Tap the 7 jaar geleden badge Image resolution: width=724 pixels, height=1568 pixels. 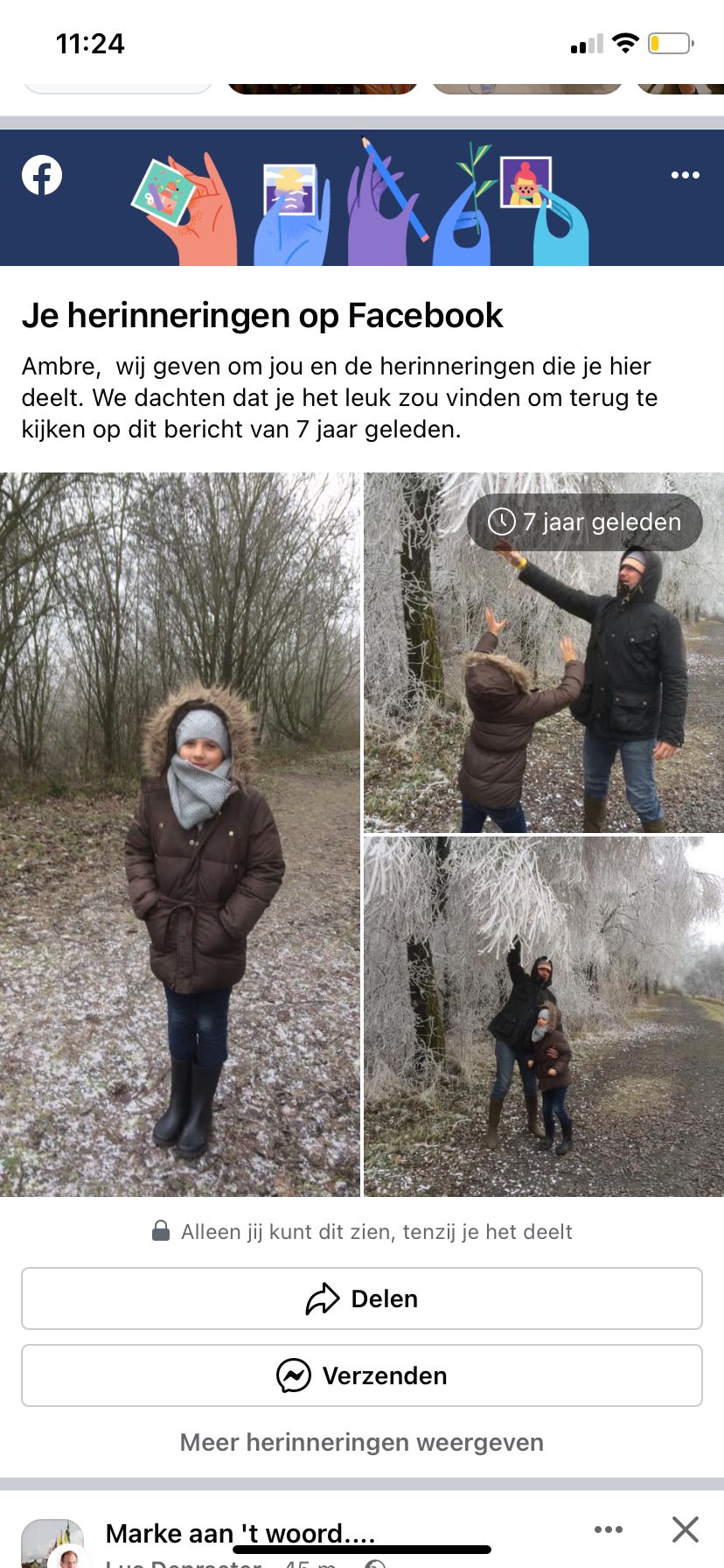click(x=585, y=522)
